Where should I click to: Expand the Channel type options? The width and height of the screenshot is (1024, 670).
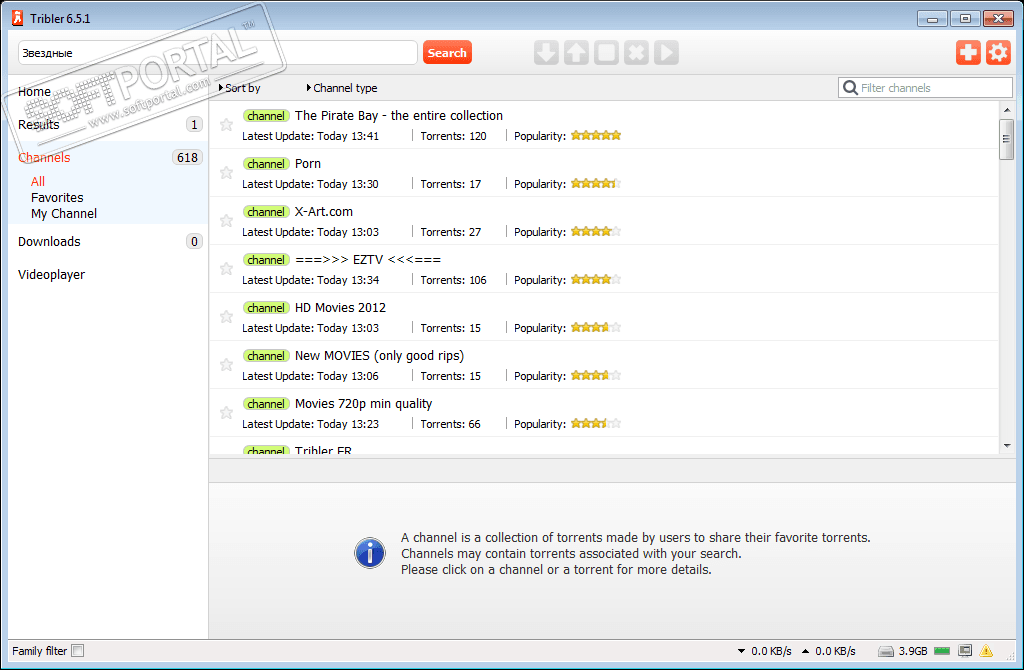(x=342, y=88)
